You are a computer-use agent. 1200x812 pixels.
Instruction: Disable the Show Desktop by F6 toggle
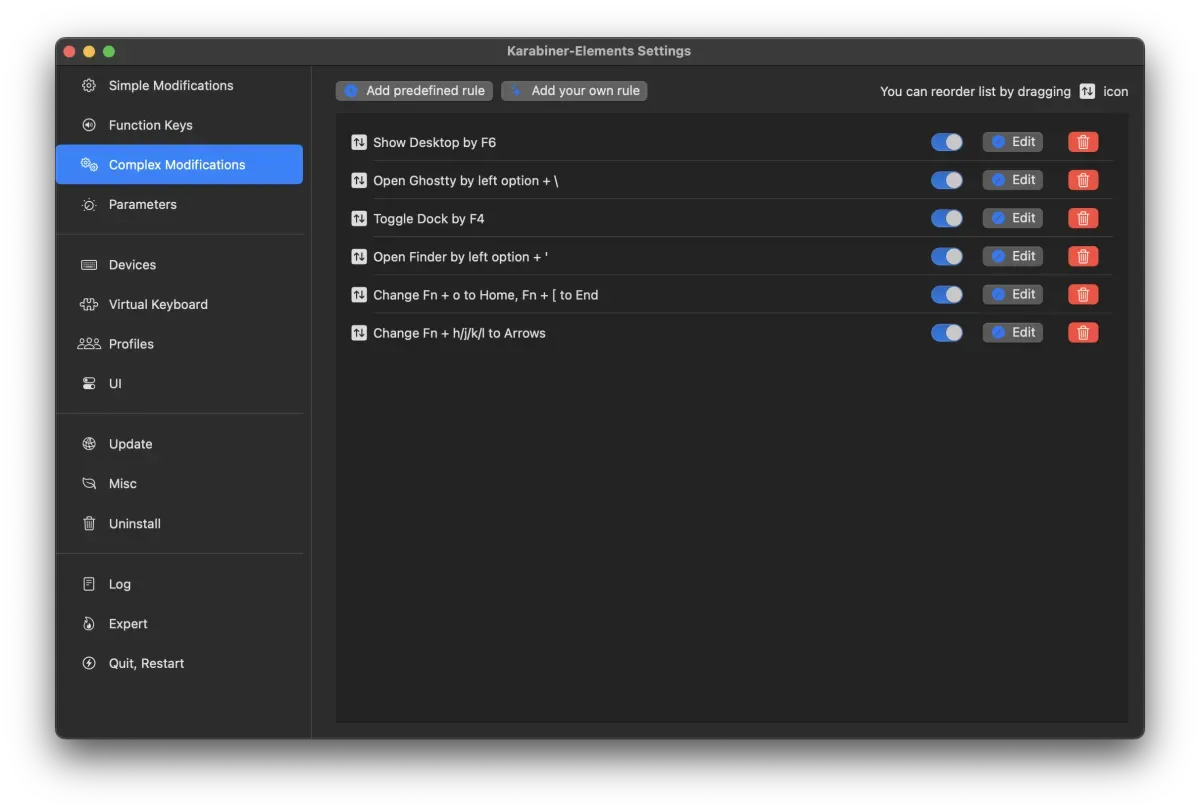click(x=946, y=142)
